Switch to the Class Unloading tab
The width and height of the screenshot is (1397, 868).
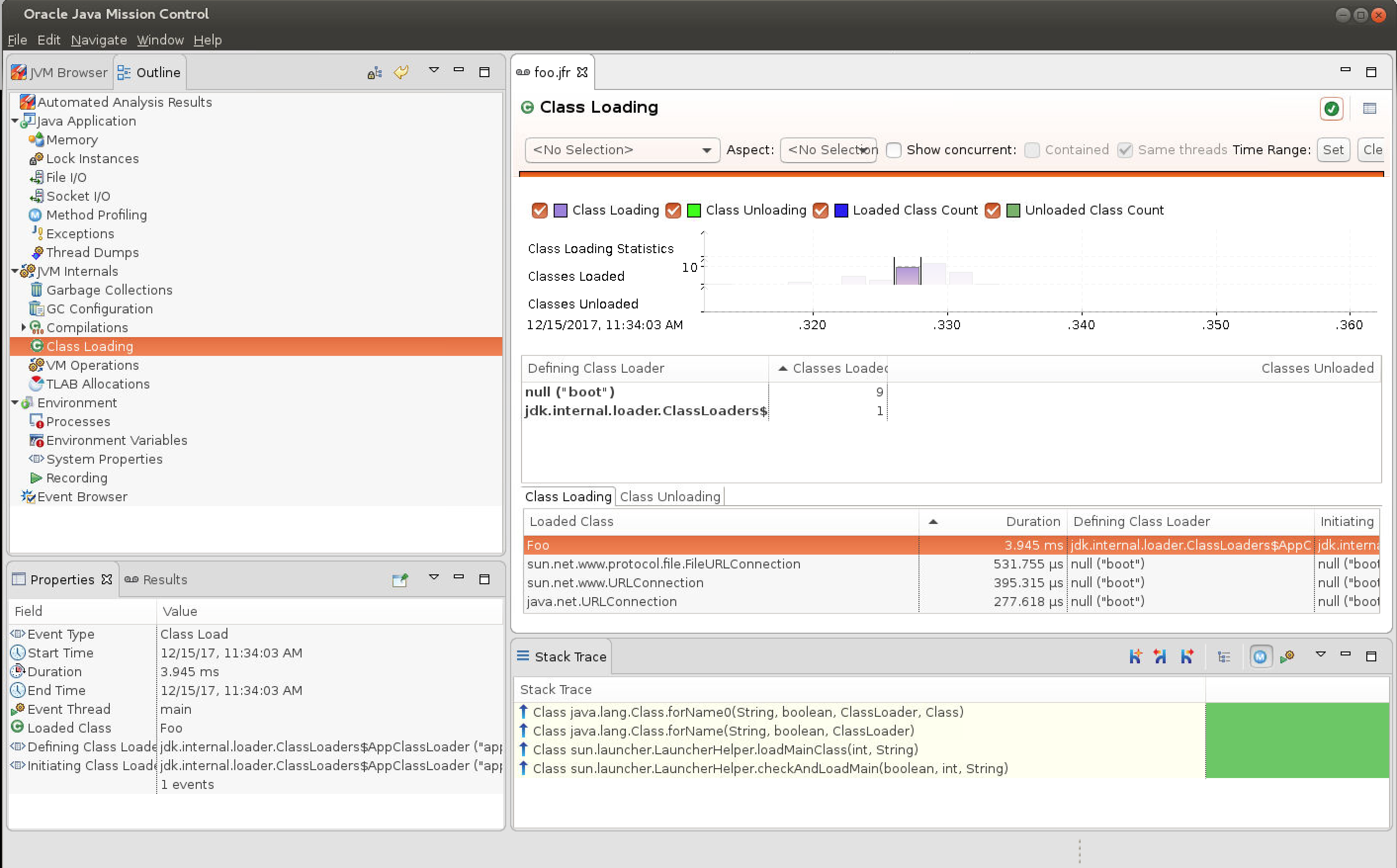669,497
